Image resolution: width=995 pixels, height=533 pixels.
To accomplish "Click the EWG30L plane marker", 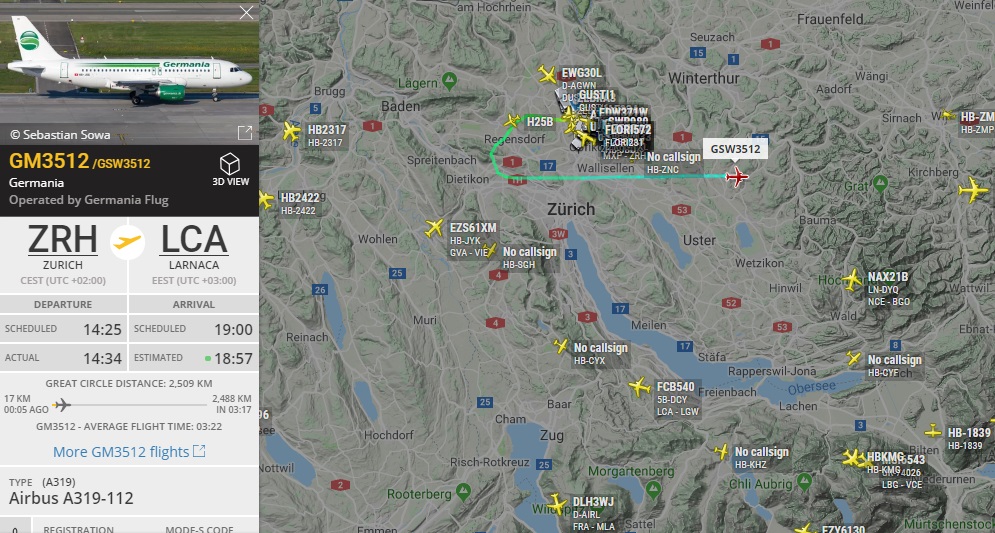I will [547, 74].
